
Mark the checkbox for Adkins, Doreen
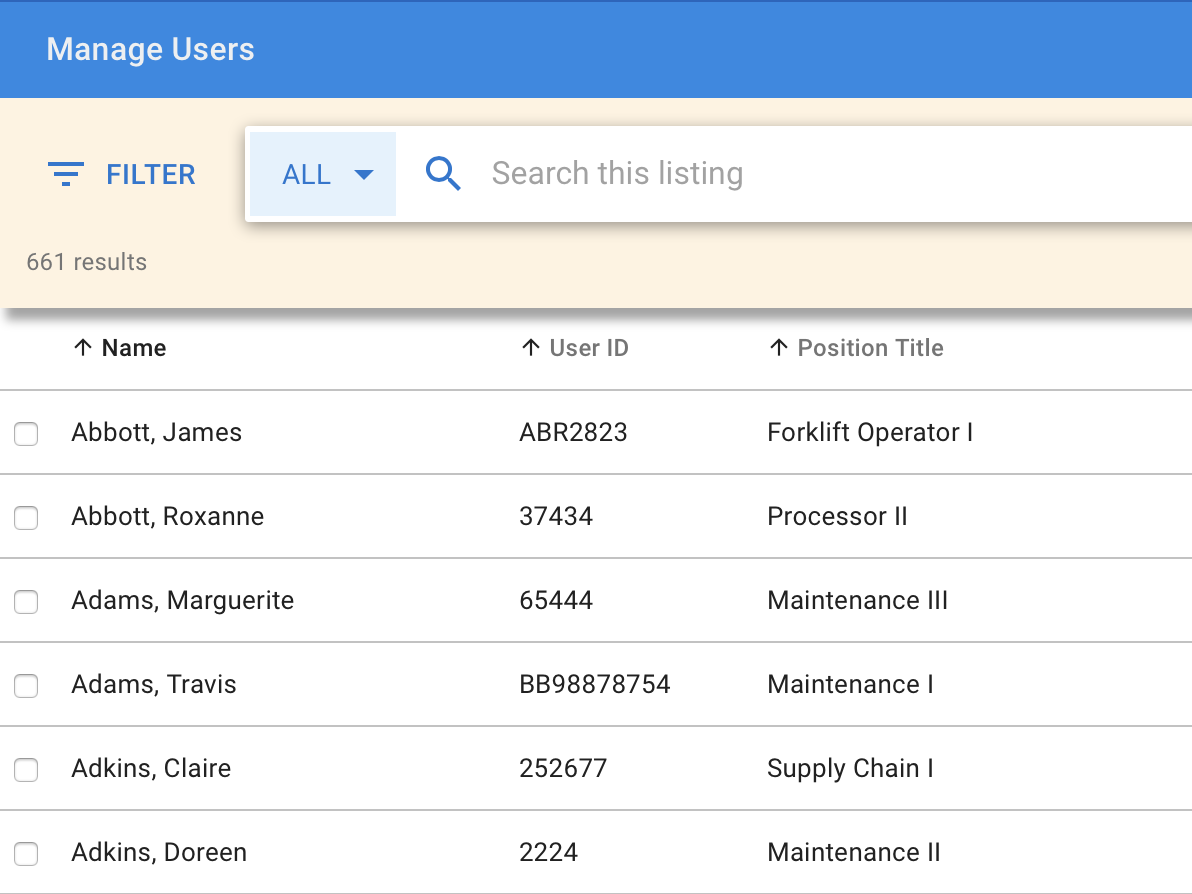pyautogui.click(x=26, y=854)
